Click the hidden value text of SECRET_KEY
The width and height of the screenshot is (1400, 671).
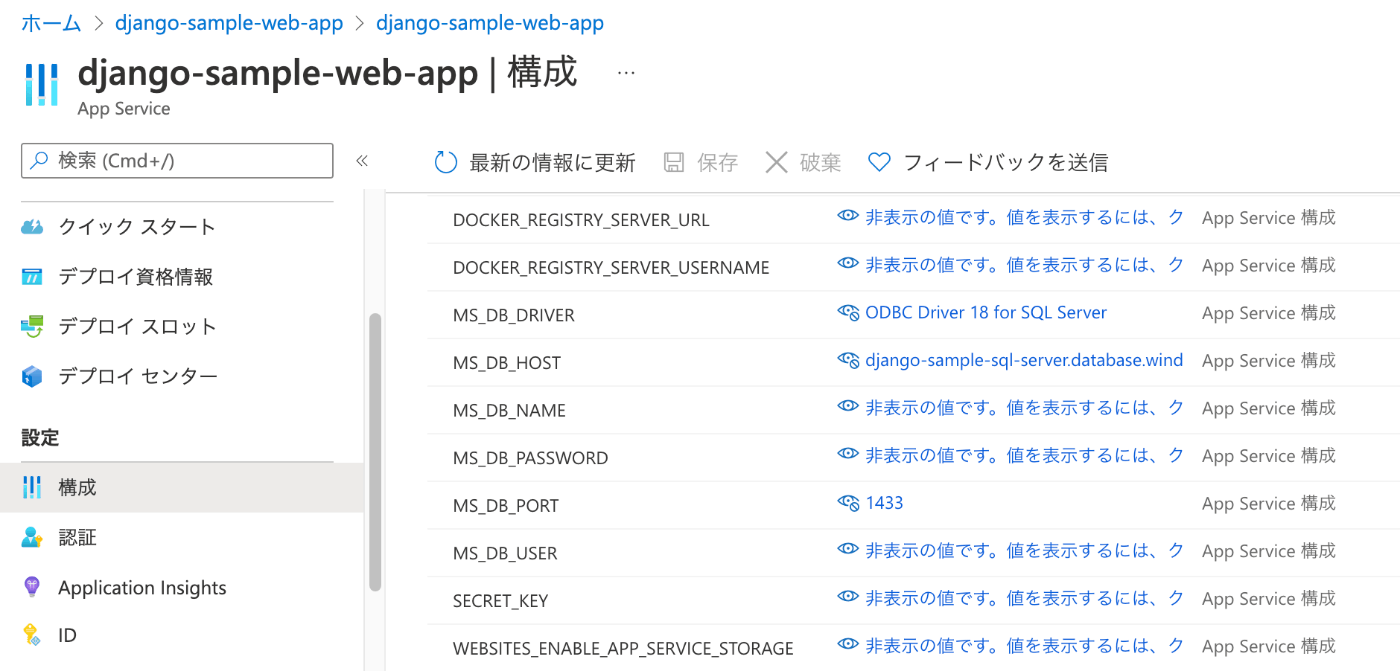pyautogui.click(x=1025, y=598)
